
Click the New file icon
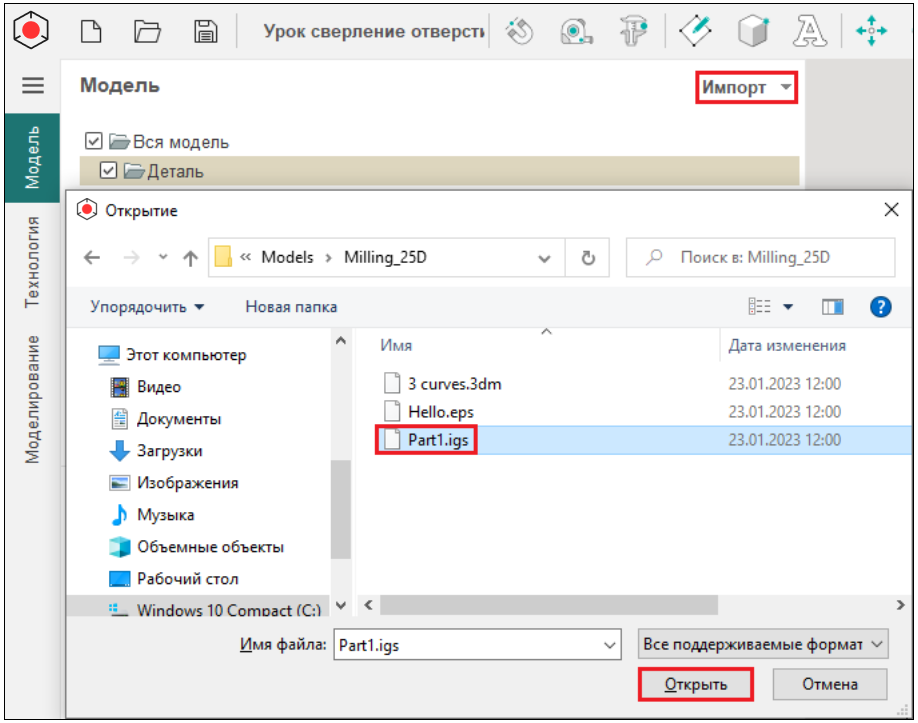[x=91, y=31]
